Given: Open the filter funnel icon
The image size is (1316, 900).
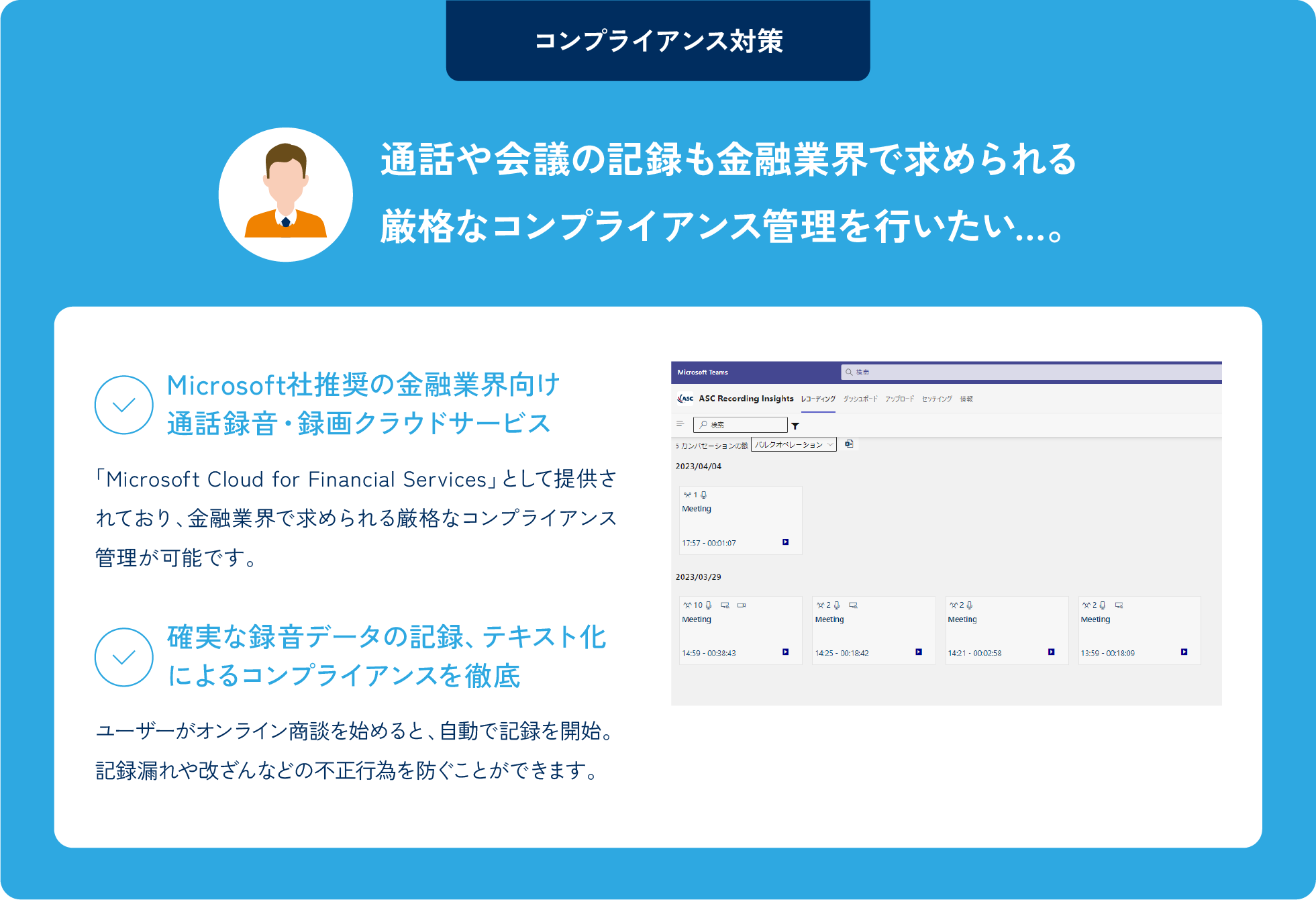Looking at the screenshot, I should coord(795,426).
